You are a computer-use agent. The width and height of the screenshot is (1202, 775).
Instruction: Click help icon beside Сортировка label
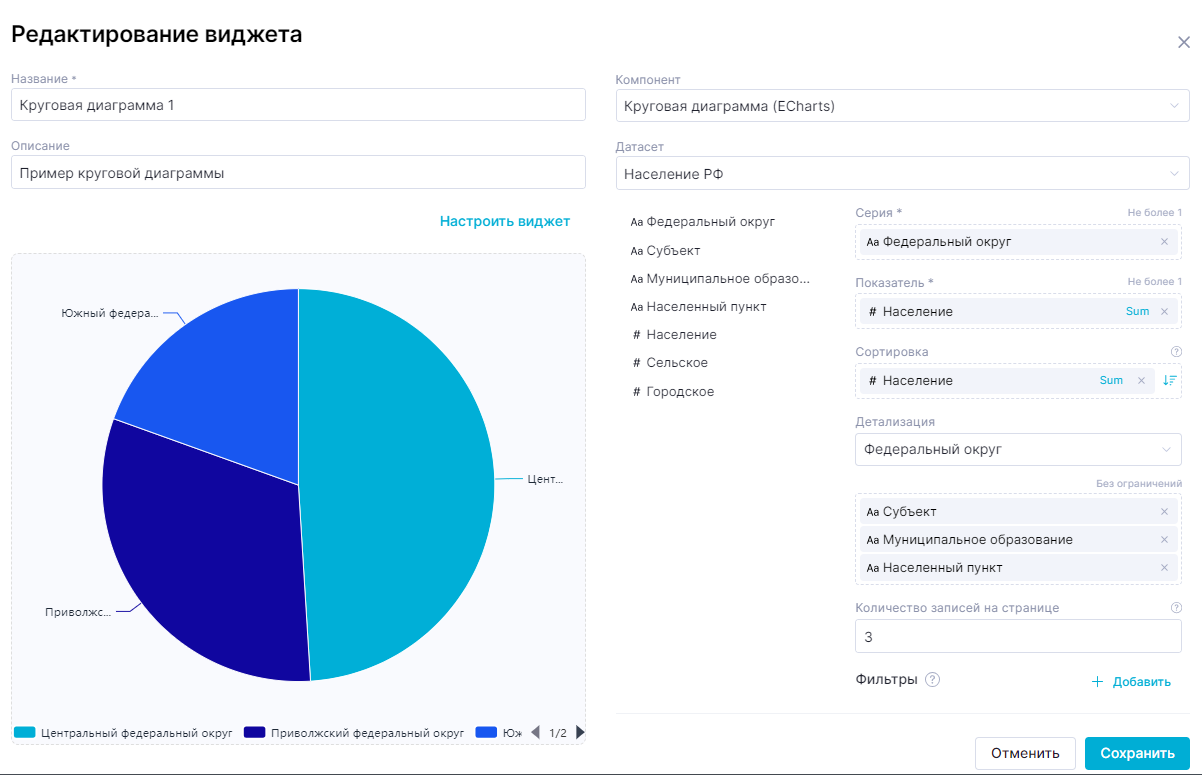click(1176, 352)
